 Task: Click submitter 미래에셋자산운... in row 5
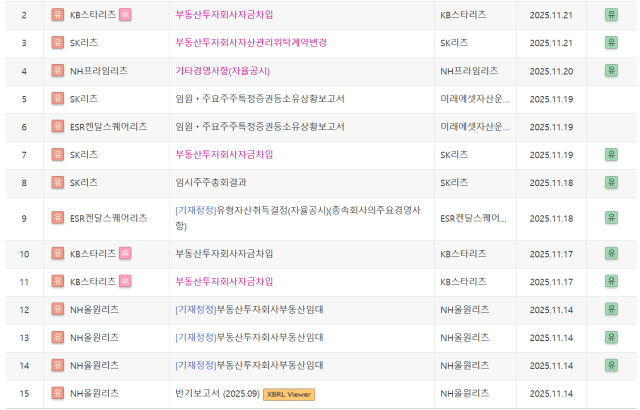[475, 99]
